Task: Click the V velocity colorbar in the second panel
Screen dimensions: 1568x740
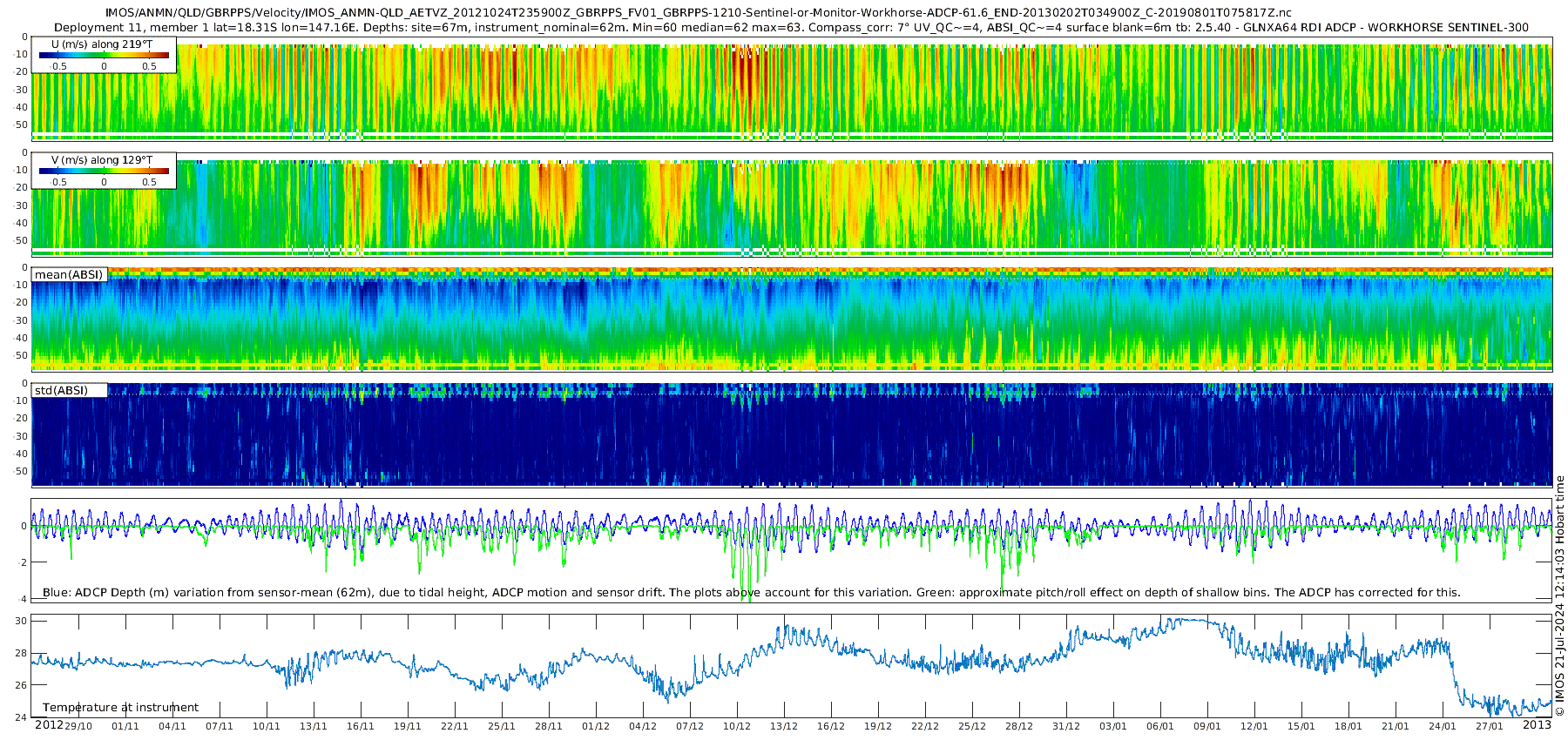Action: 104,171
